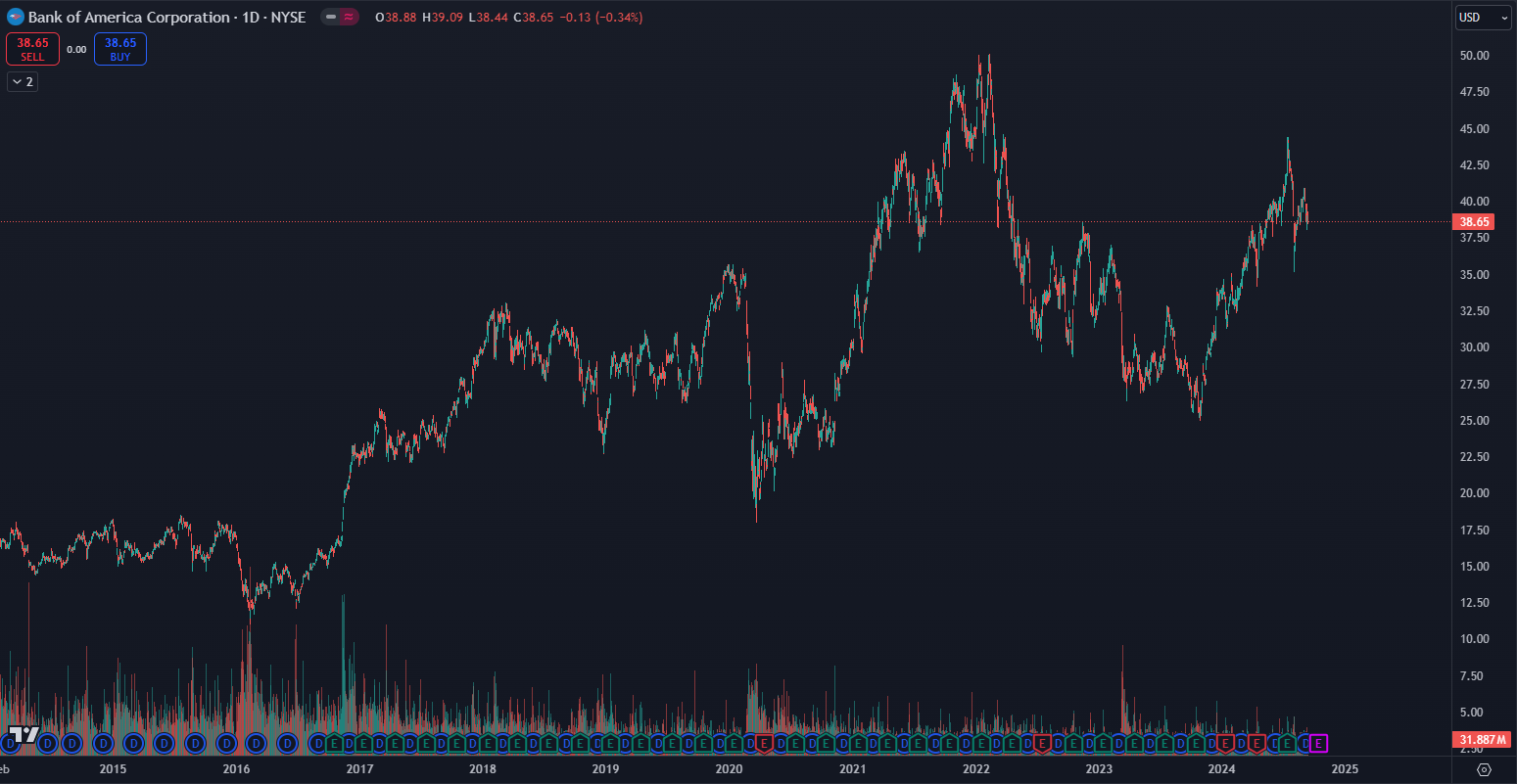Click the 2015 time axis label
This screenshot has width=1517, height=784.
pyautogui.click(x=113, y=769)
